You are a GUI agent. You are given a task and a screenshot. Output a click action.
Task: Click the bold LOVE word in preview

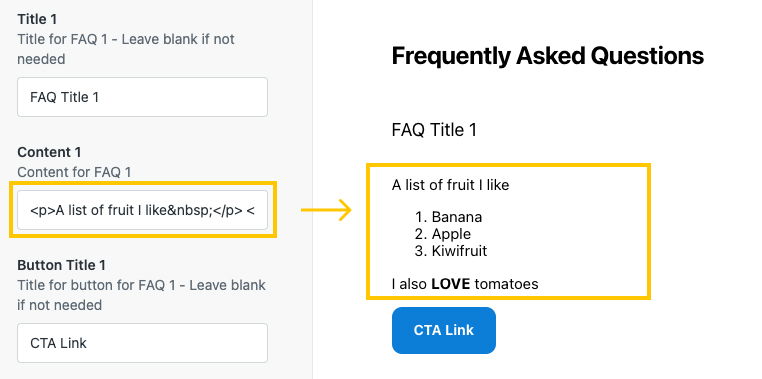pos(450,284)
